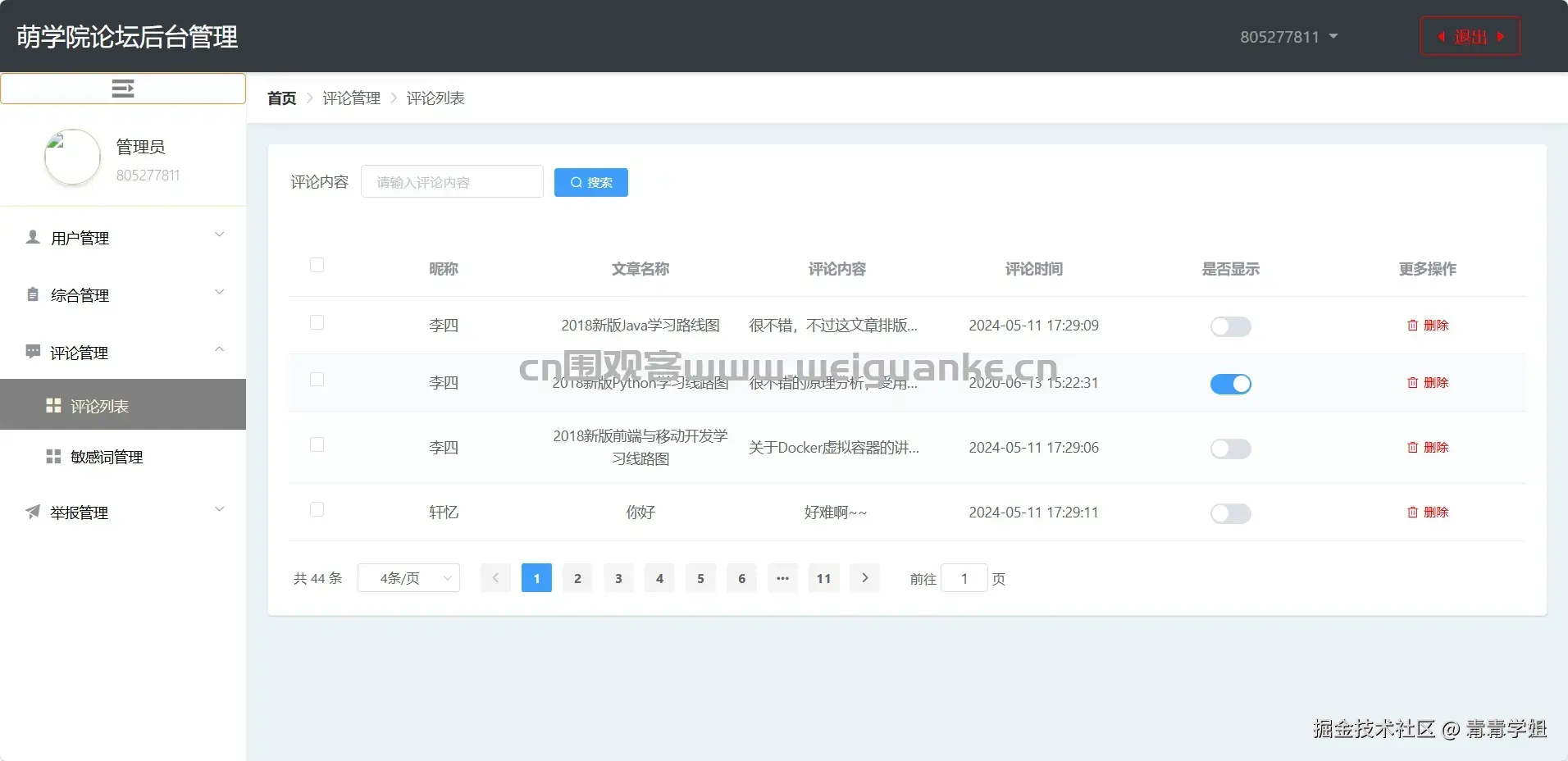Click the 萌学院论坛后台管理 title
Image resolution: width=1568 pixels, height=761 pixels.
point(127,37)
